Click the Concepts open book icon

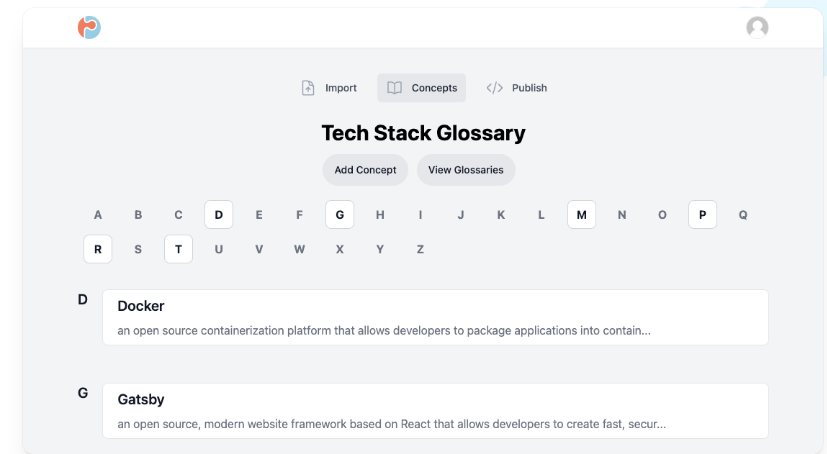[395, 88]
